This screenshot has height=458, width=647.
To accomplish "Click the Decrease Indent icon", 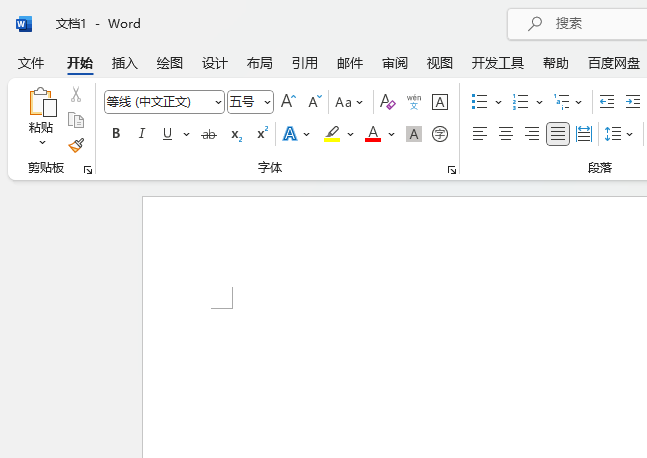I will pyautogui.click(x=607, y=102).
